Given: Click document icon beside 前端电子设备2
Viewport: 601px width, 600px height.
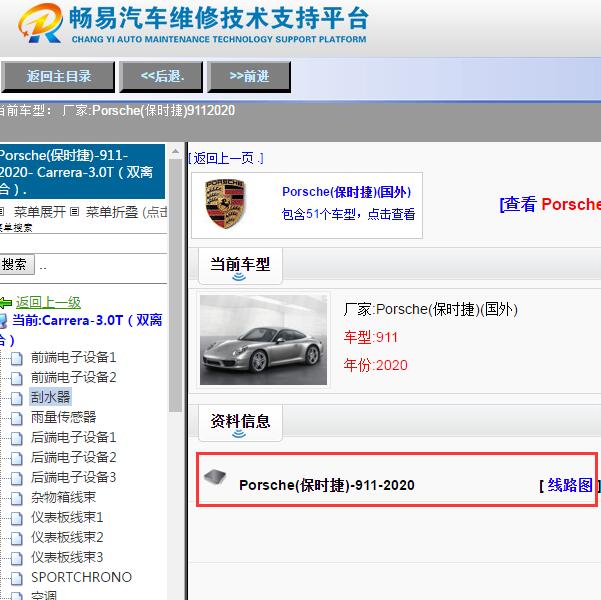Looking at the screenshot, I should (x=16, y=378).
